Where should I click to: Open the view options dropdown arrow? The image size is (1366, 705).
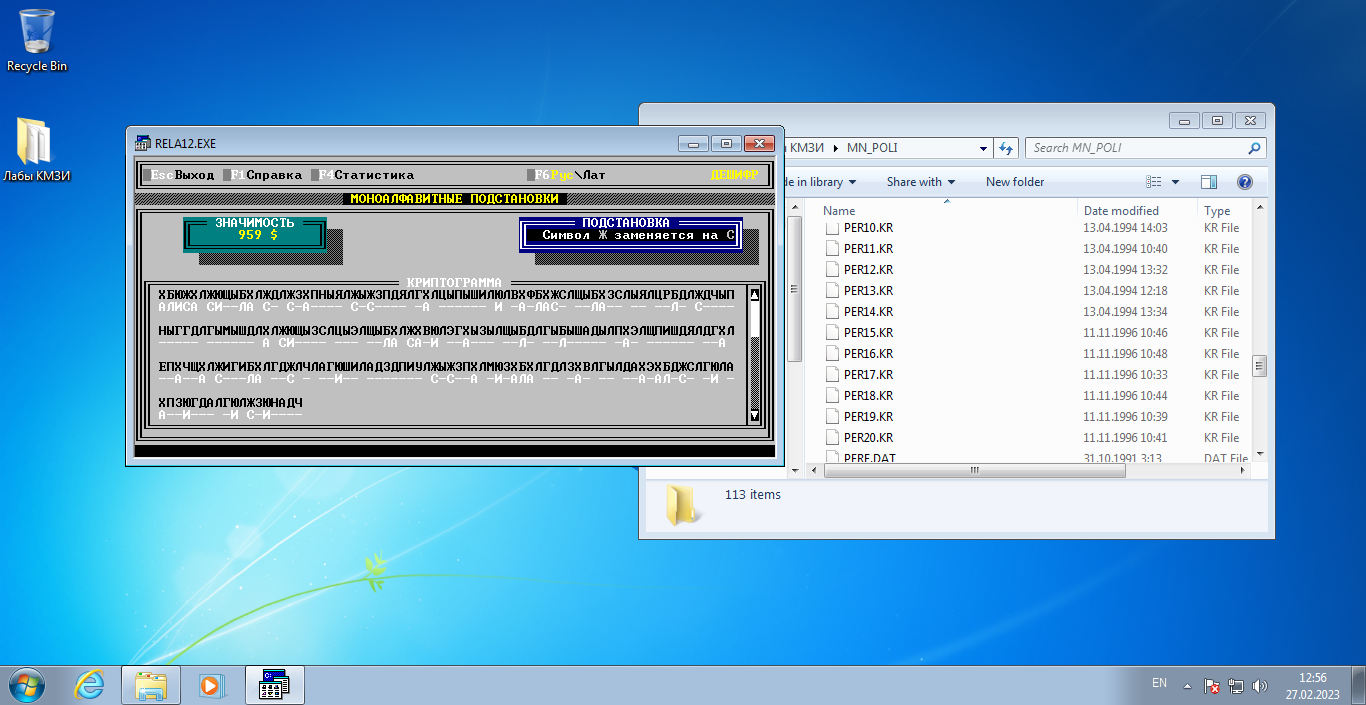tap(1175, 182)
